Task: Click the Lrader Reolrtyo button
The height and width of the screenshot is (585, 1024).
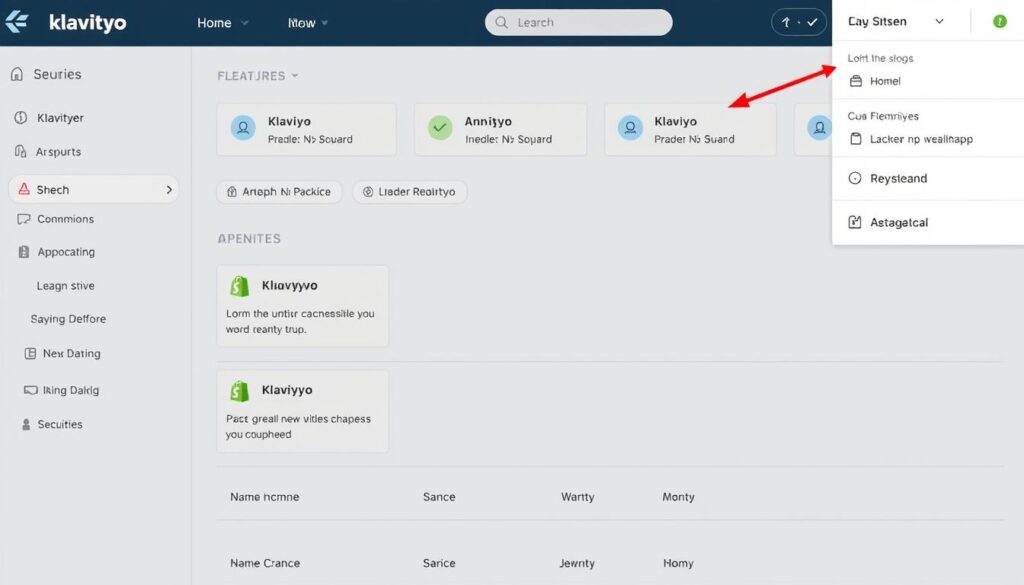Action: tap(409, 191)
